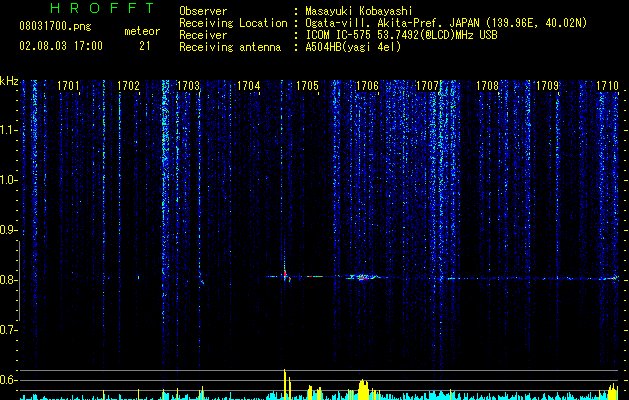
Task: Click the 1703 time marker
Action: pos(188,86)
